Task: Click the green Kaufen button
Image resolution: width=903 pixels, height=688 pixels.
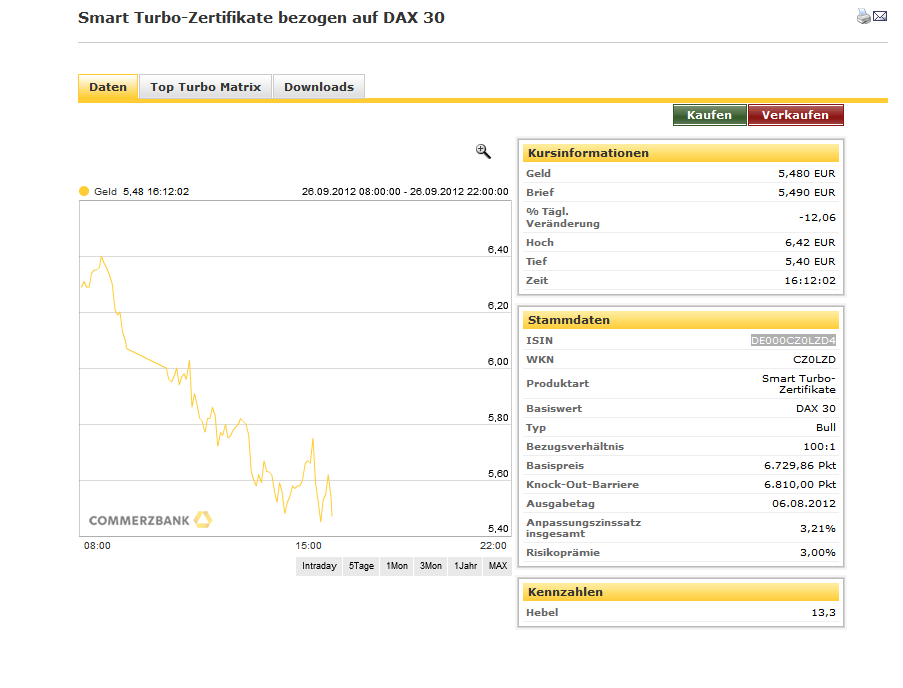Action: coord(709,114)
